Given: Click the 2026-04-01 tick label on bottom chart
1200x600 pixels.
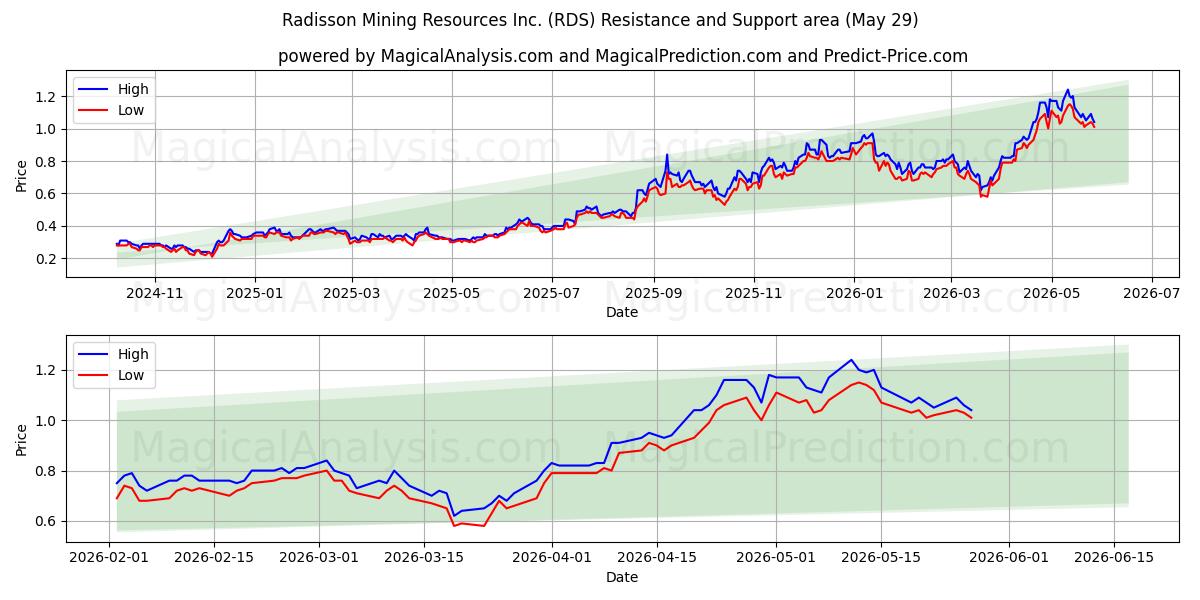Looking at the screenshot, I should 552,559.
